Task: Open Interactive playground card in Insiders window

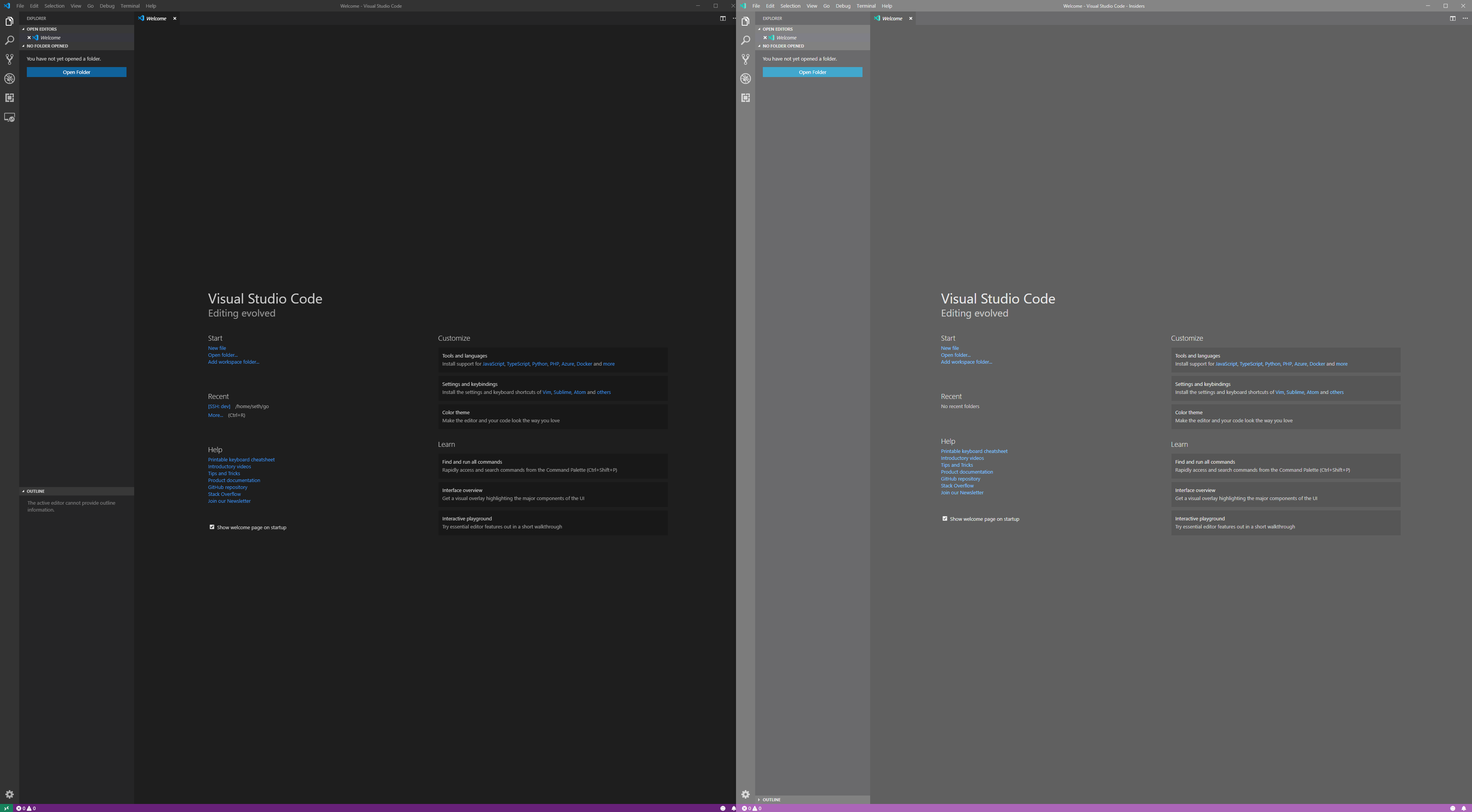Action: (1286, 523)
